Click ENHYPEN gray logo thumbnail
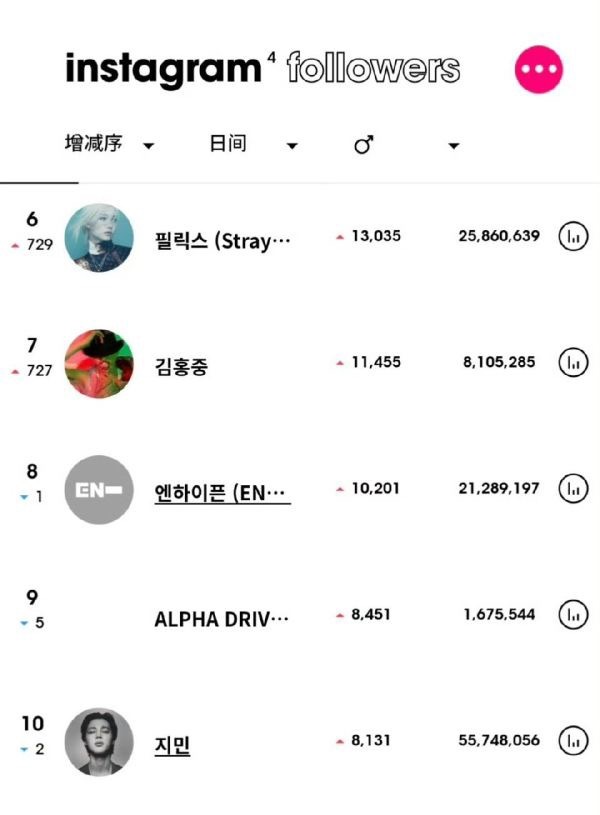 click(99, 490)
